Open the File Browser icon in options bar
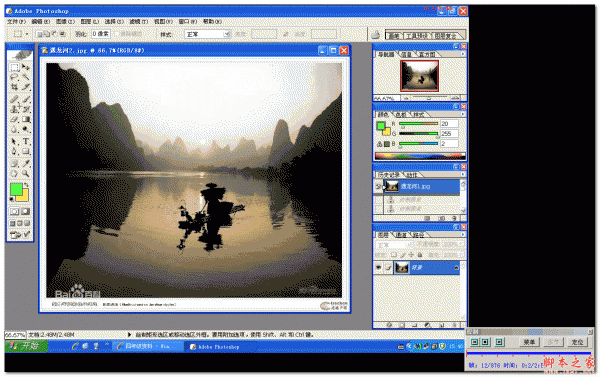The width and height of the screenshot is (600, 377). (376, 35)
